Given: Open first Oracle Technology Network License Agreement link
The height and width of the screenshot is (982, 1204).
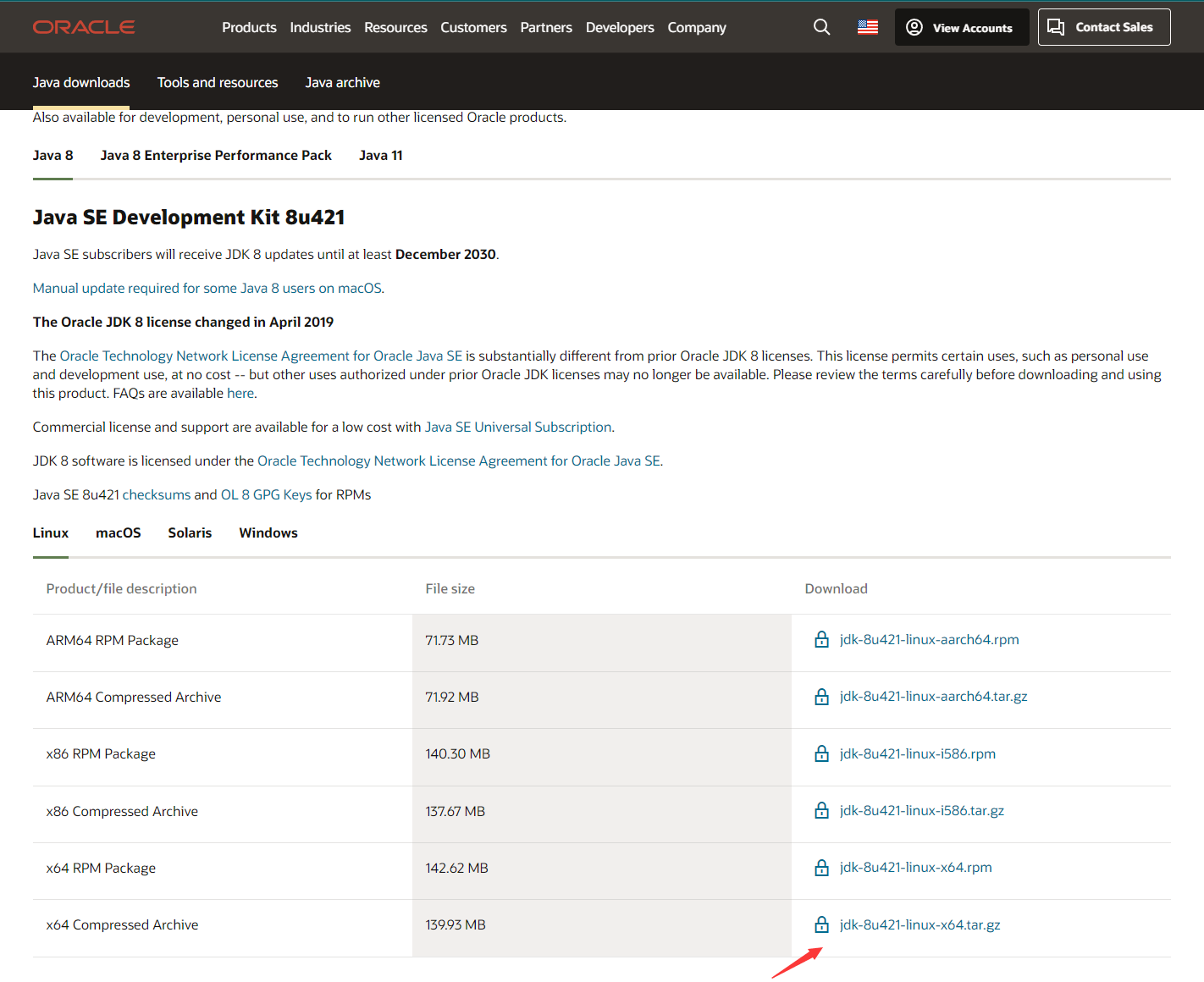Looking at the screenshot, I should pos(261,356).
